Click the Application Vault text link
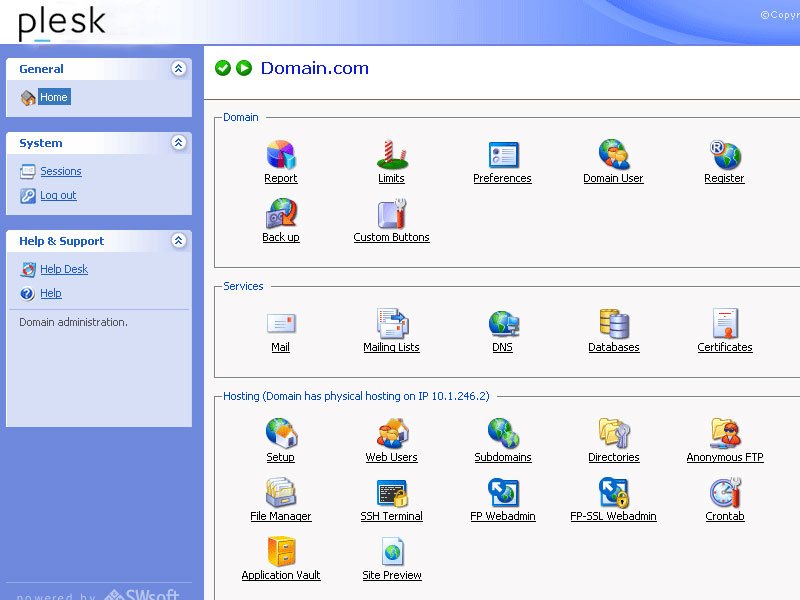The height and width of the screenshot is (600, 800). tap(281, 575)
